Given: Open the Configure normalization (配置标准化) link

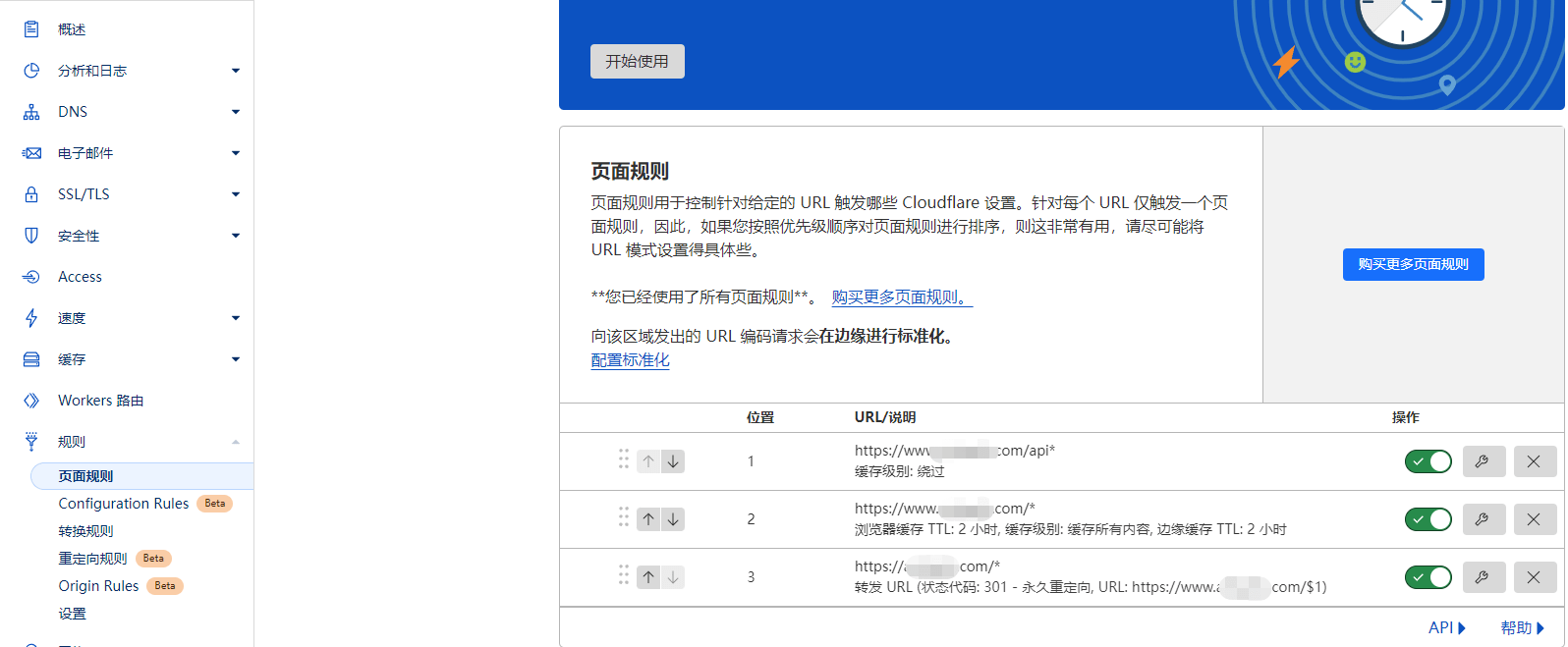Looking at the screenshot, I should pyautogui.click(x=631, y=360).
